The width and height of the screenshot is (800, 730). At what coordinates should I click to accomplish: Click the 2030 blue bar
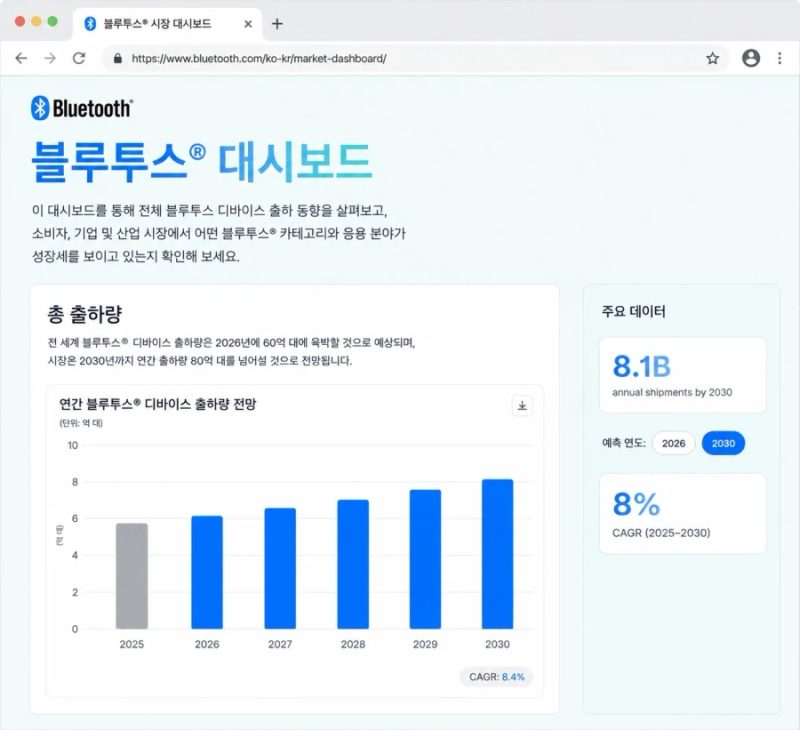point(497,554)
